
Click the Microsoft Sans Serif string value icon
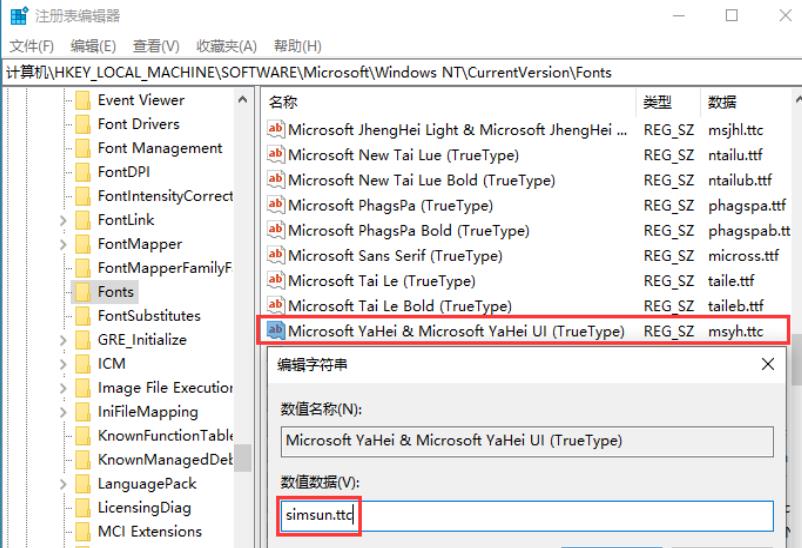(x=276, y=256)
